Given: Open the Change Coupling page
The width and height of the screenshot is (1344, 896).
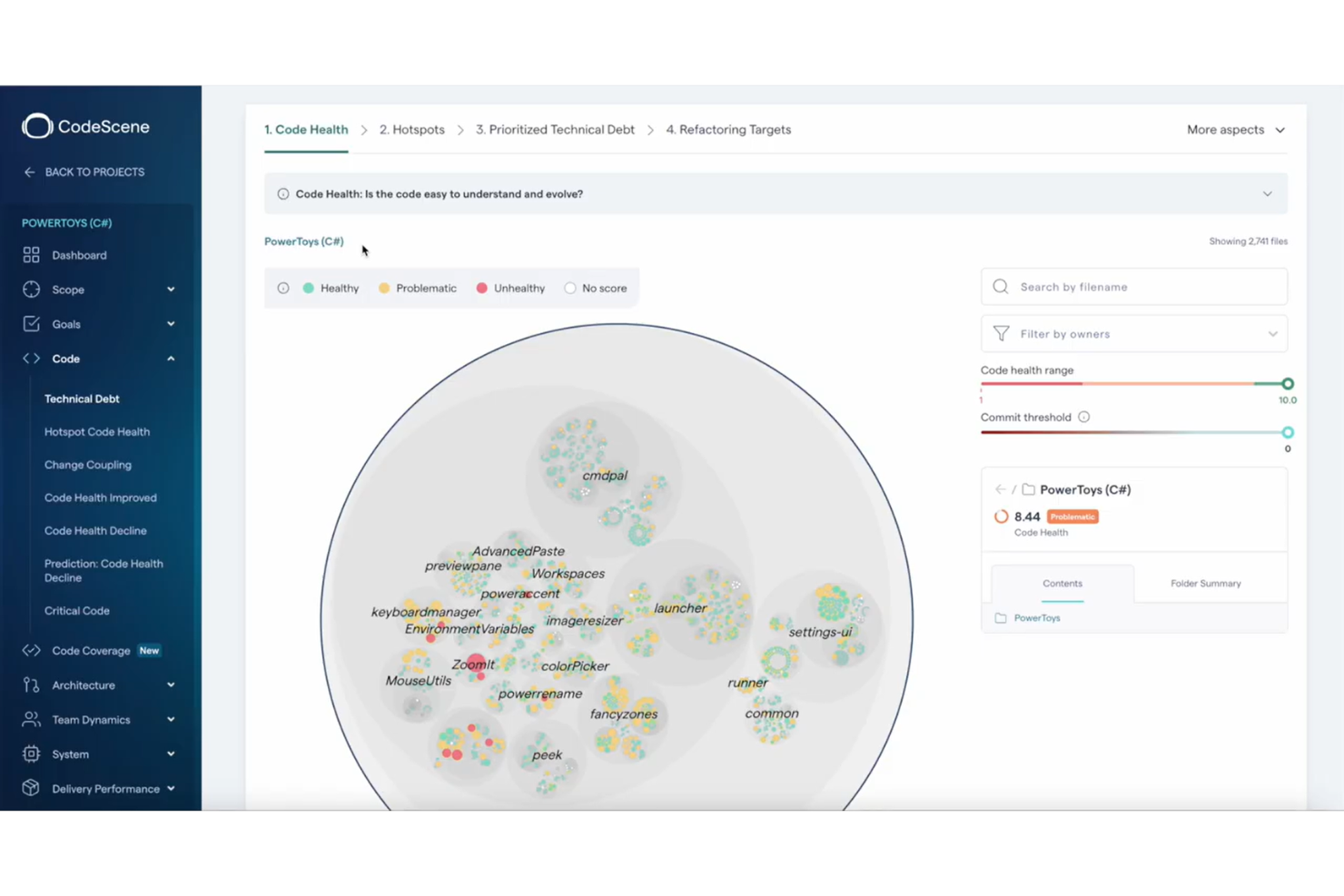Looking at the screenshot, I should (x=88, y=465).
